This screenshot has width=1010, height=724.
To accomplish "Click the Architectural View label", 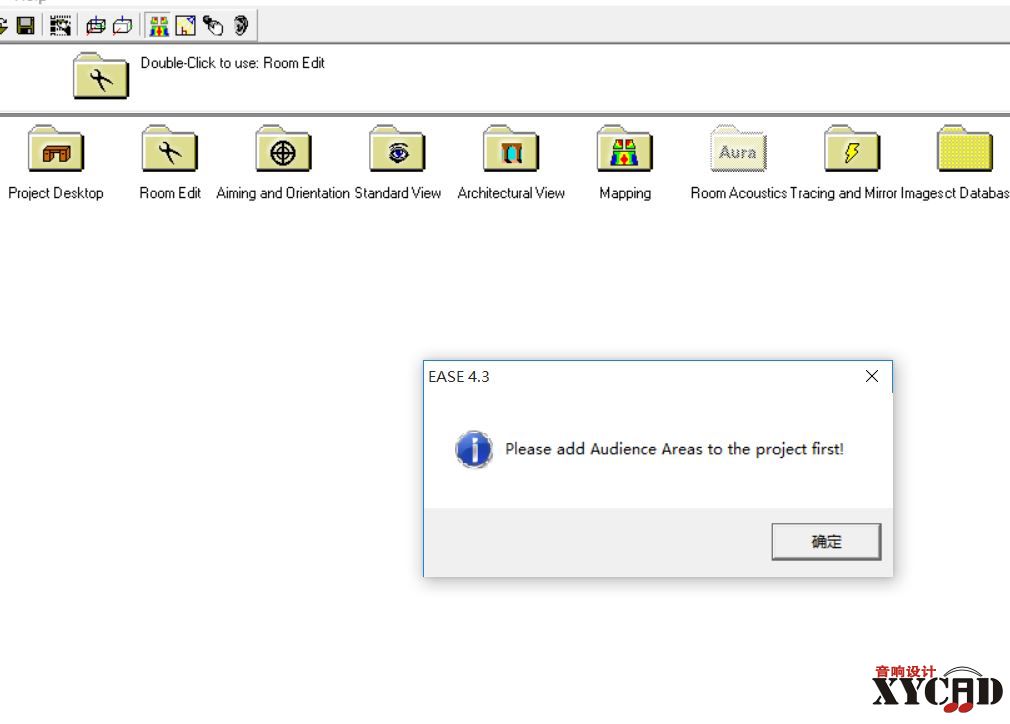I will (511, 193).
